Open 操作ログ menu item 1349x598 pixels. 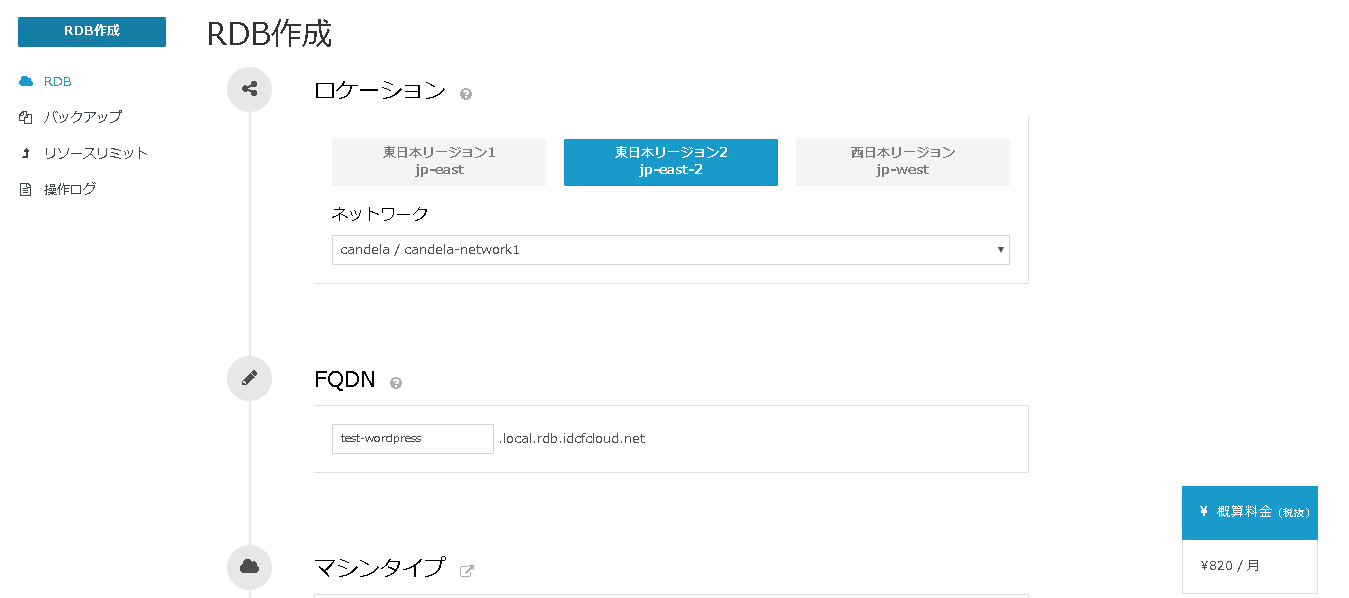(x=70, y=189)
